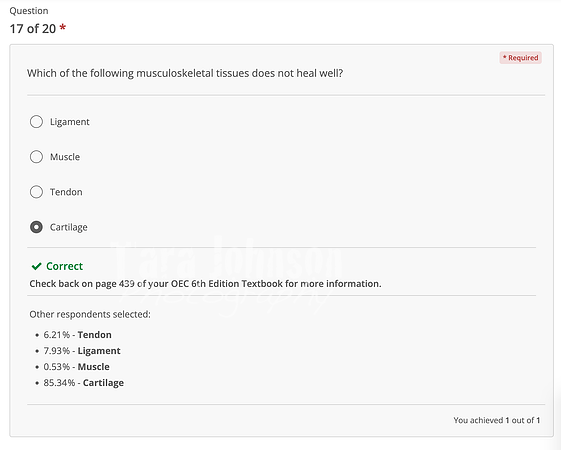Click the 'You achieved 1 out of 1' score
This screenshot has width=561, height=450.
pos(497,420)
